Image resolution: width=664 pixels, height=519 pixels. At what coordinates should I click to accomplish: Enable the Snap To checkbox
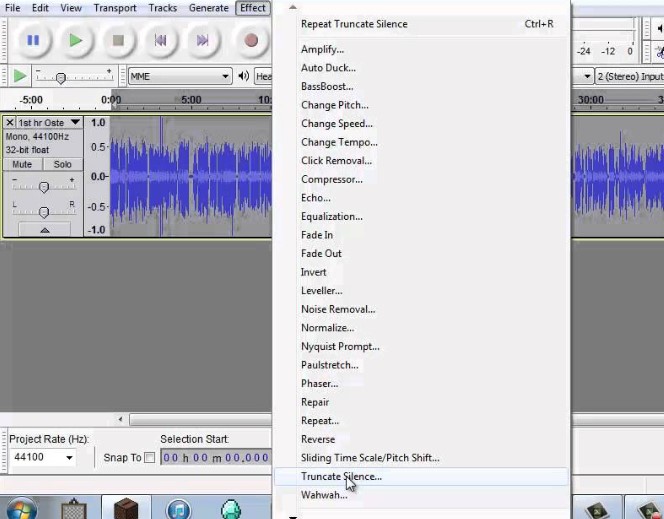pyautogui.click(x=150, y=458)
